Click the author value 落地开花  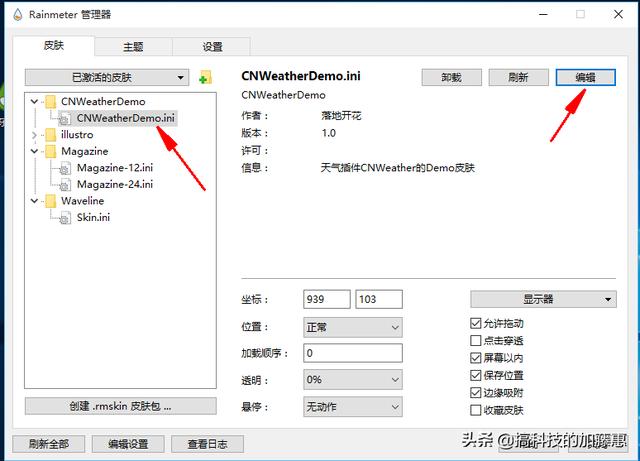341,116
